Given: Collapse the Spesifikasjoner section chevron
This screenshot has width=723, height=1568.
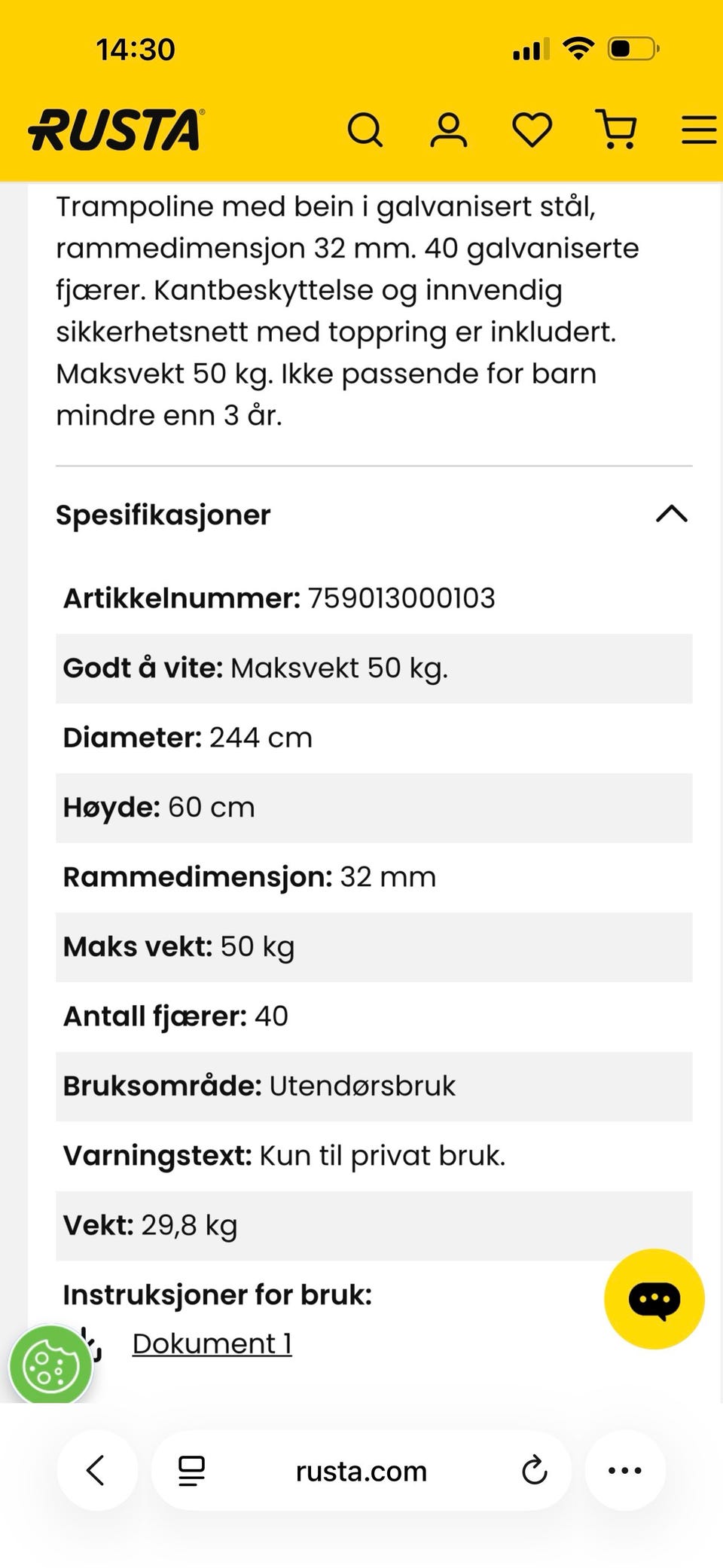Looking at the screenshot, I should click(x=672, y=514).
